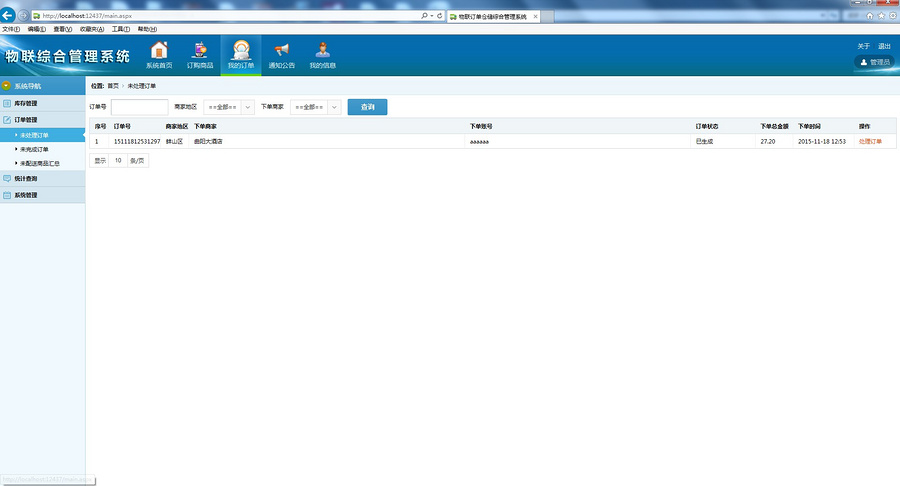900x486 pixels.
Task: Open the 系统首页 house icon
Action: click(159, 50)
